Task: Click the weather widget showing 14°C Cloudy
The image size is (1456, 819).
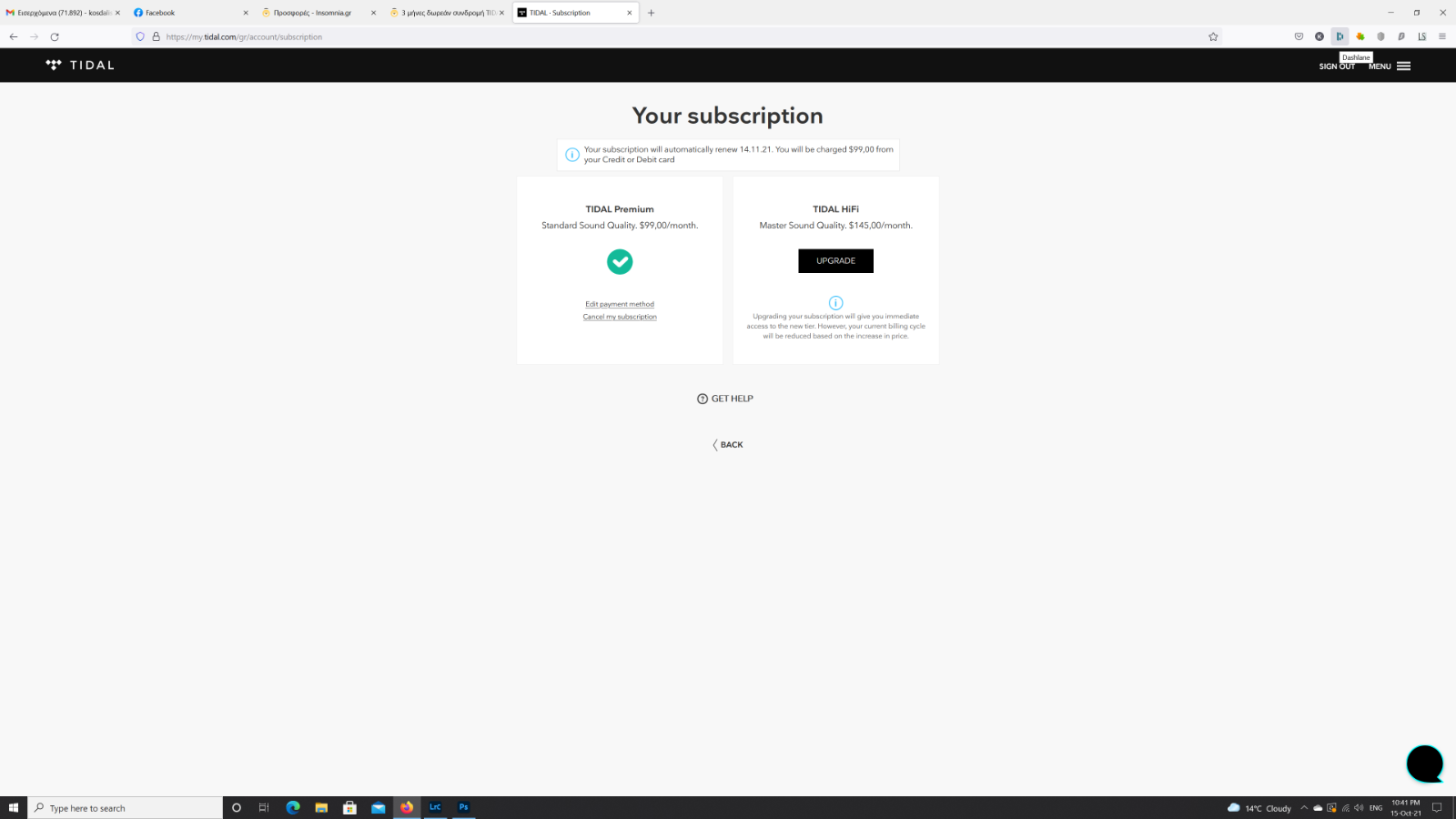Action: point(1259,808)
